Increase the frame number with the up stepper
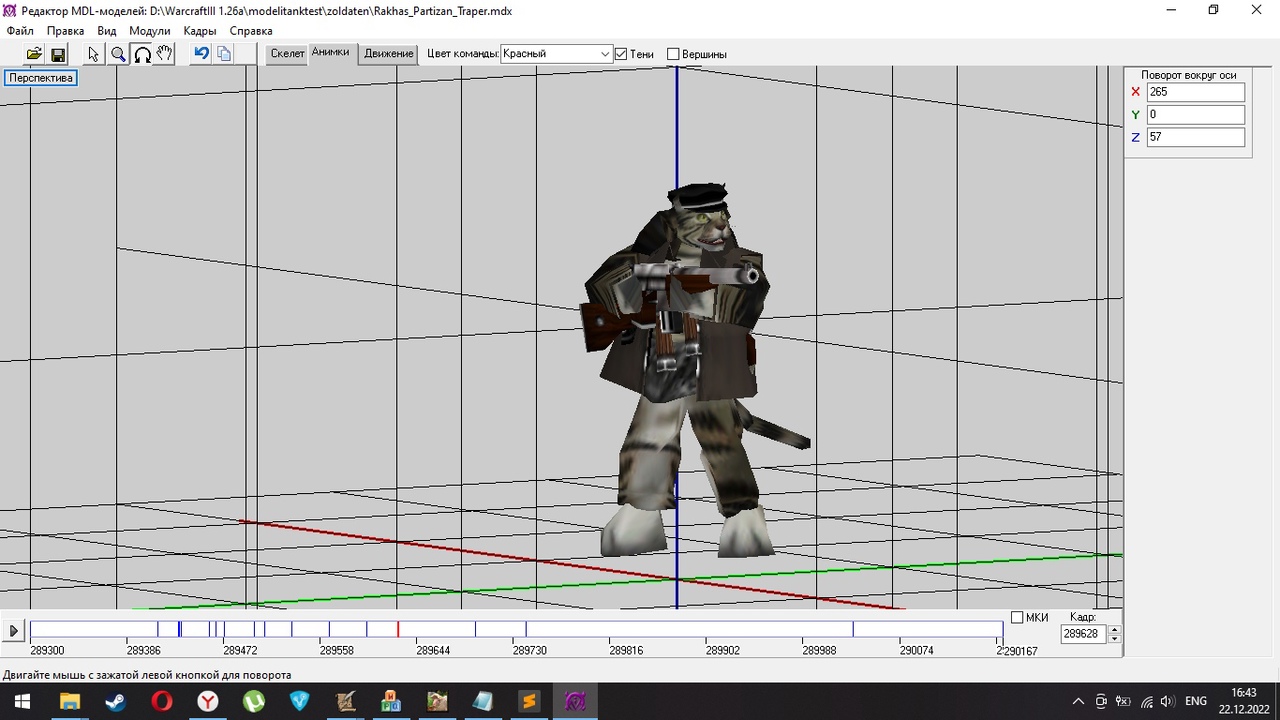 (1115, 629)
